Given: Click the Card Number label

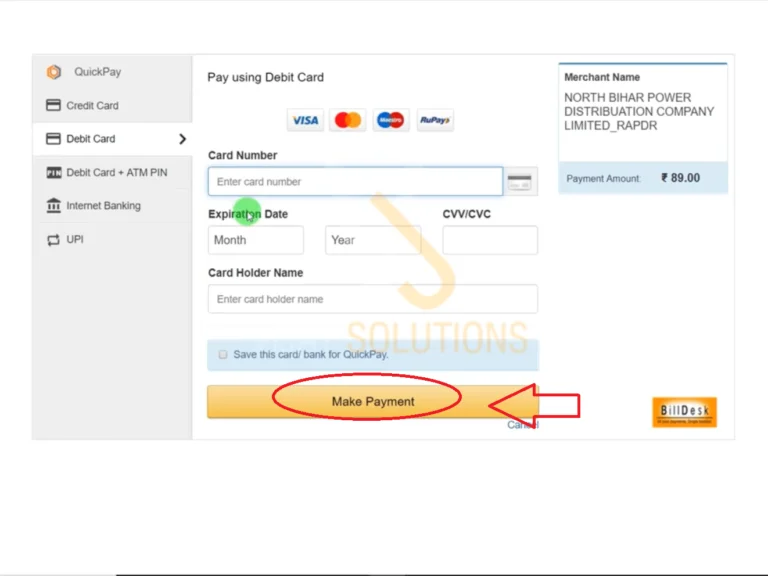Looking at the screenshot, I should click(x=242, y=155).
